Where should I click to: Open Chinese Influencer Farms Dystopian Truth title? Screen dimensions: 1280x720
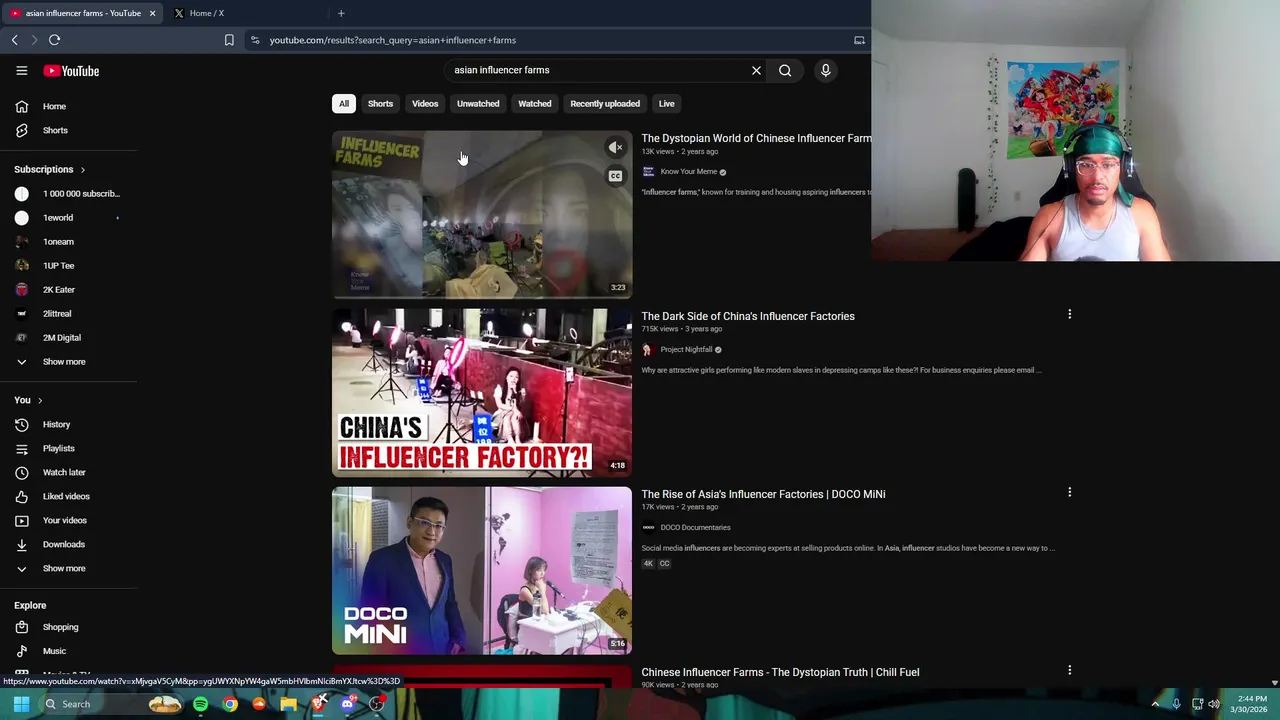pos(780,672)
